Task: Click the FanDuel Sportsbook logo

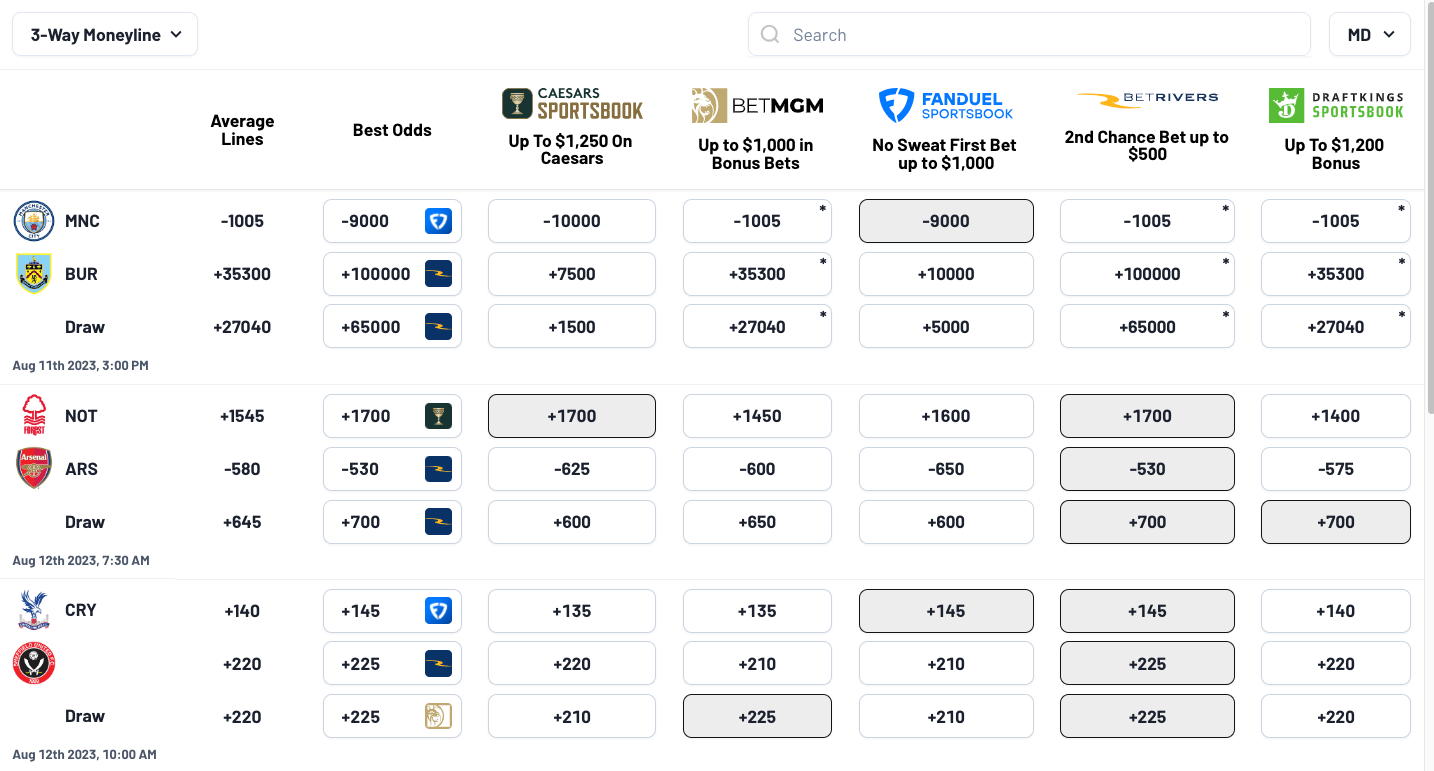Action: tap(946, 105)
